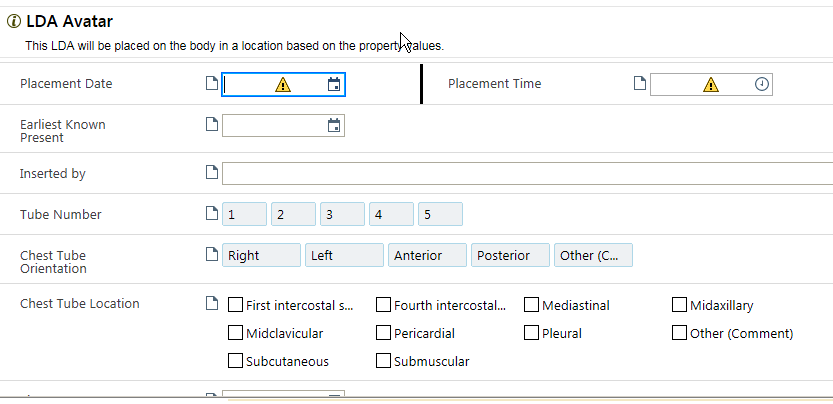
Task: Check Other (Comment) location checkbox
Action: click(679, 333)
